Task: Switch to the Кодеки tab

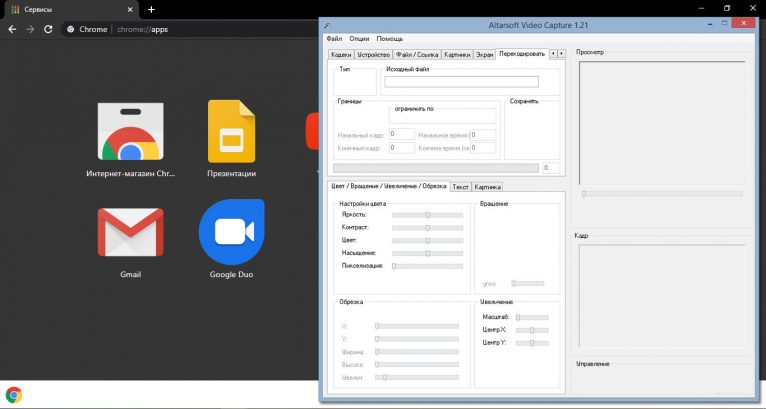Action: 340,54
